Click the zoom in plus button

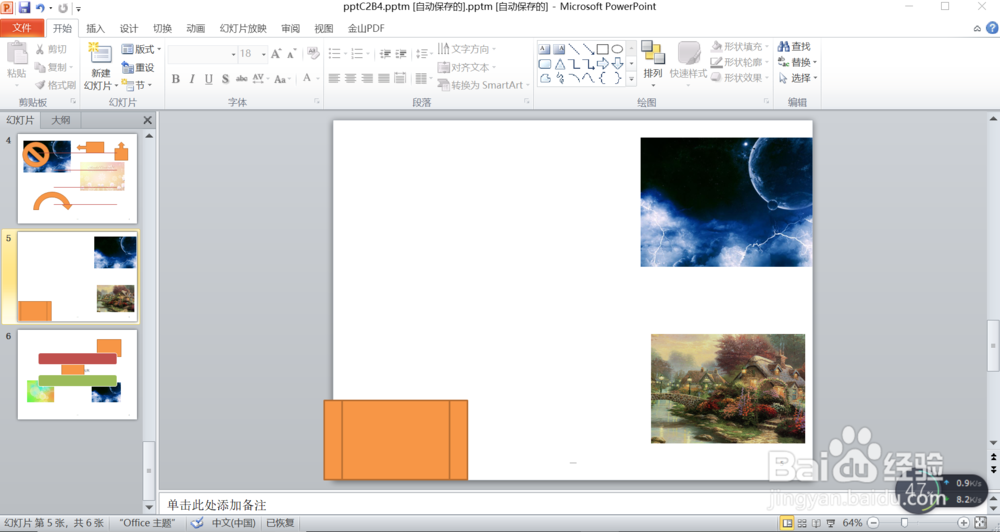tap(964, 523)
